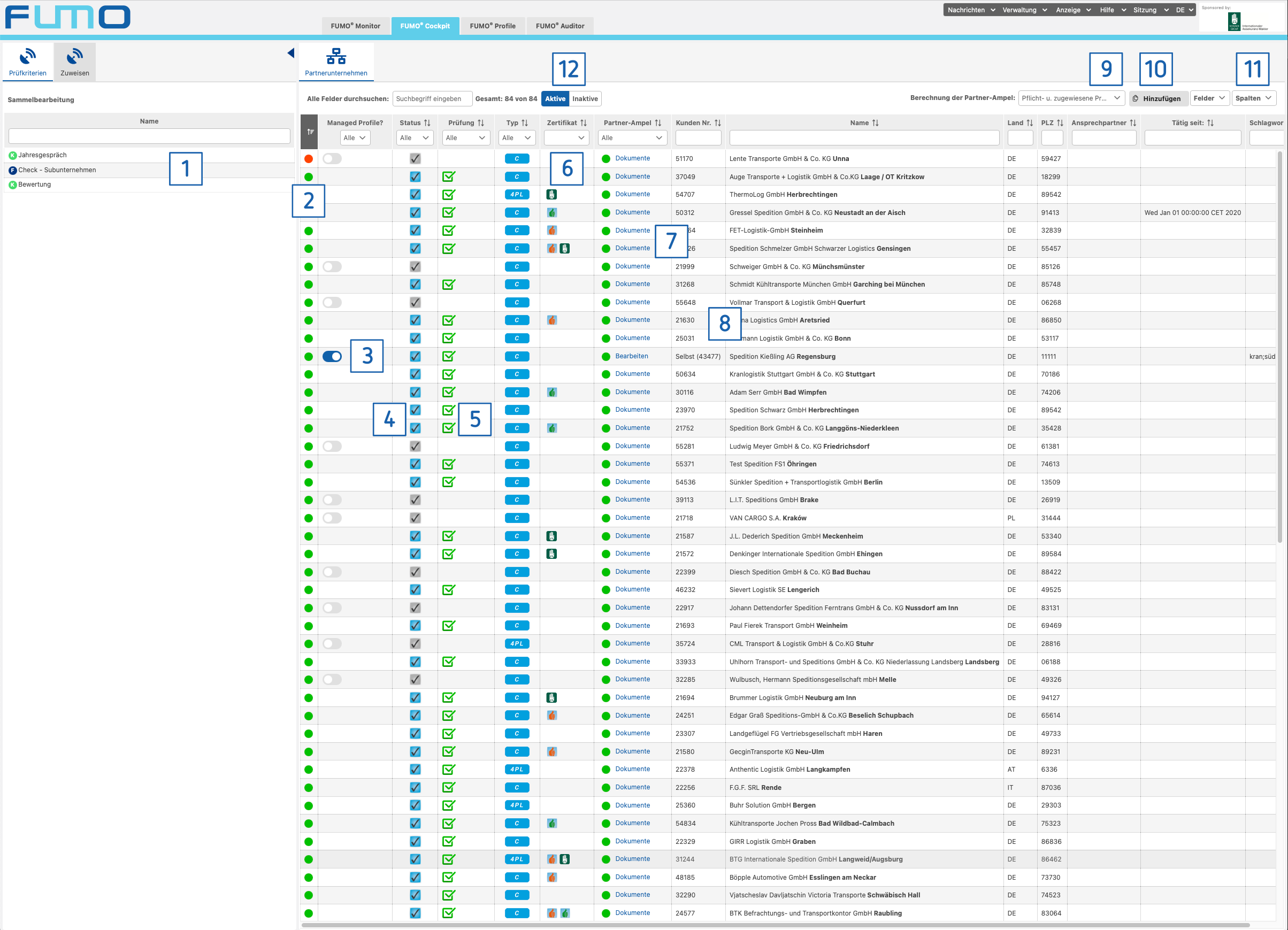Focus the Suchbegriff eingeben search field

(432, 98)
